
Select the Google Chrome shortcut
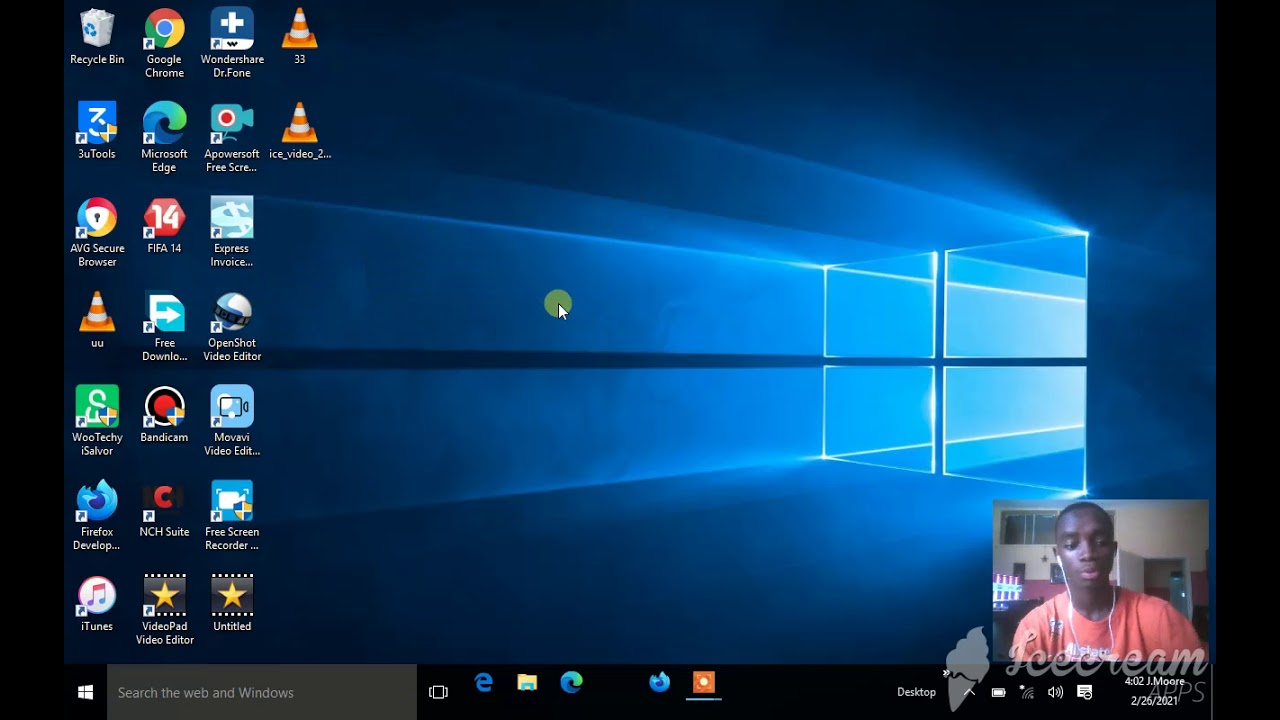[164, 44]
